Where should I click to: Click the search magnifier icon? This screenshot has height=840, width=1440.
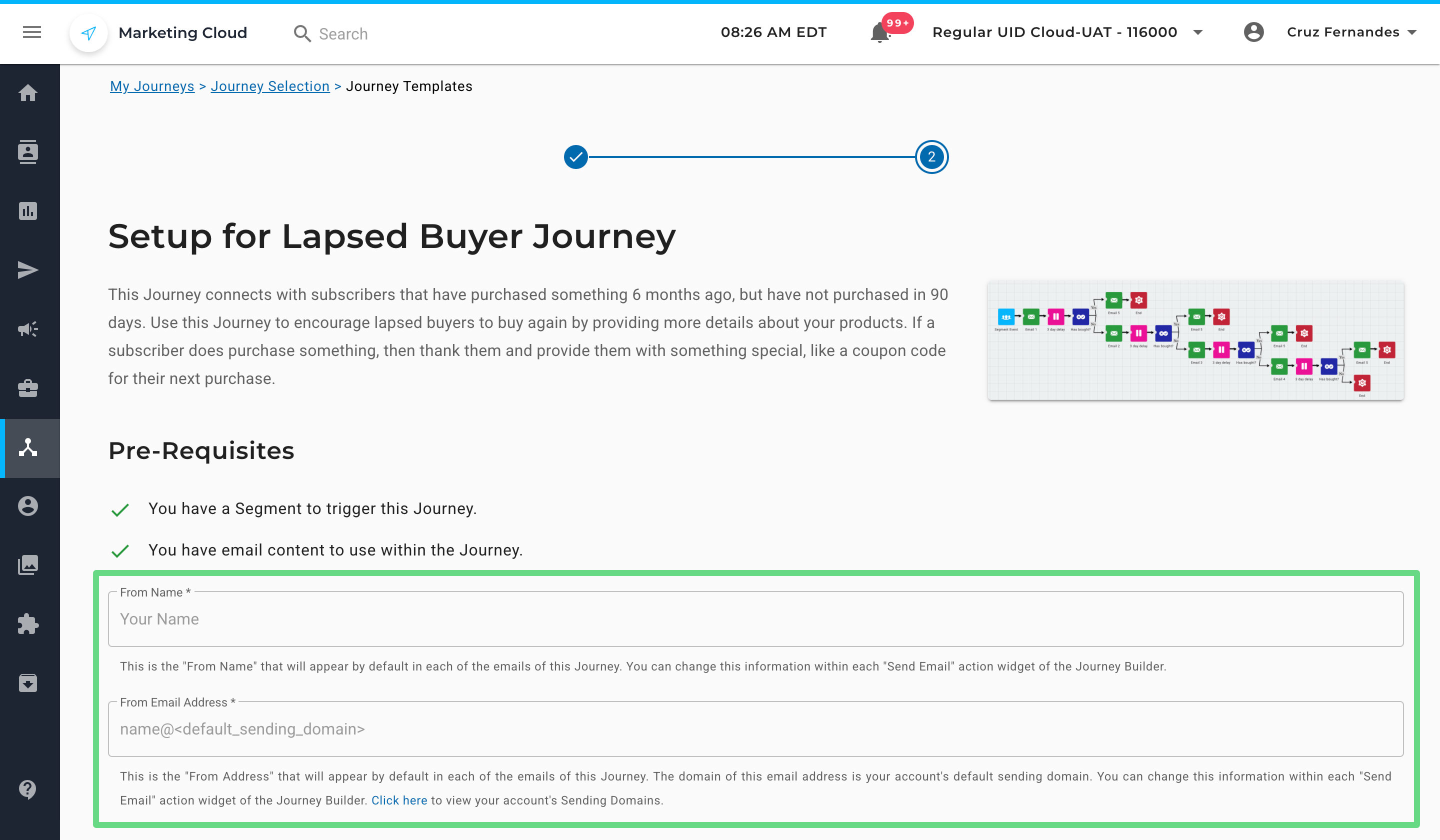point(302,33)
